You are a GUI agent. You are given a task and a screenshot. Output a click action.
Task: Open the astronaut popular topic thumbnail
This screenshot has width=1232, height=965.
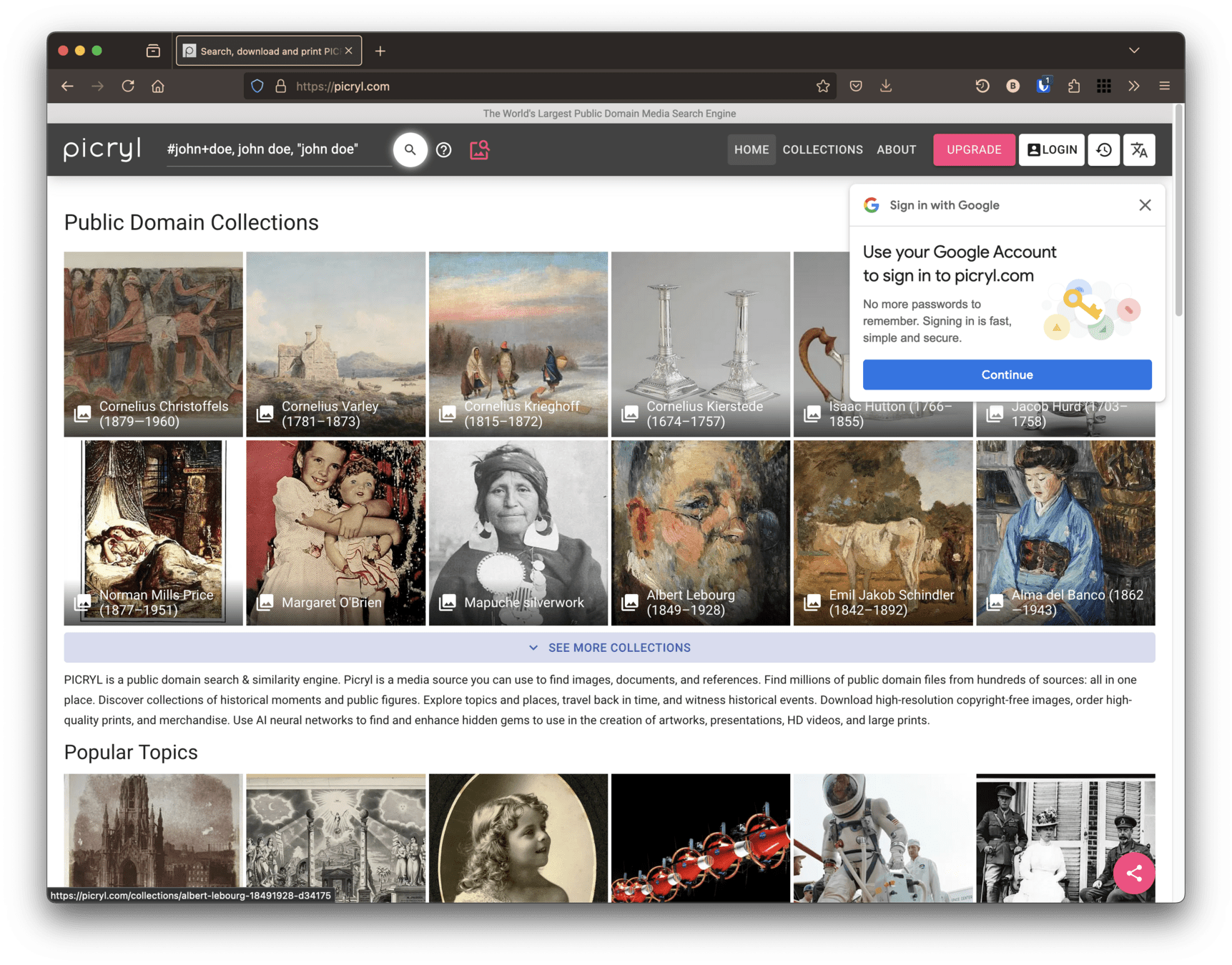(883, 838)
